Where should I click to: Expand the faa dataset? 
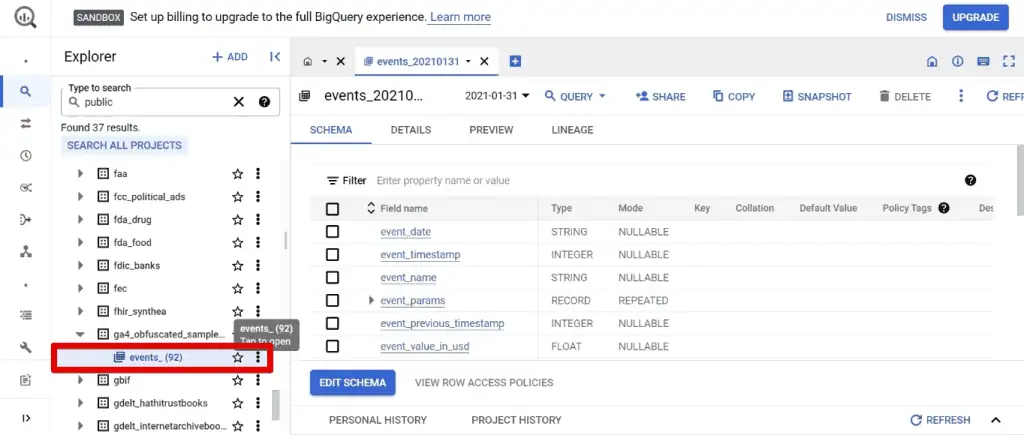click(80, 174)
